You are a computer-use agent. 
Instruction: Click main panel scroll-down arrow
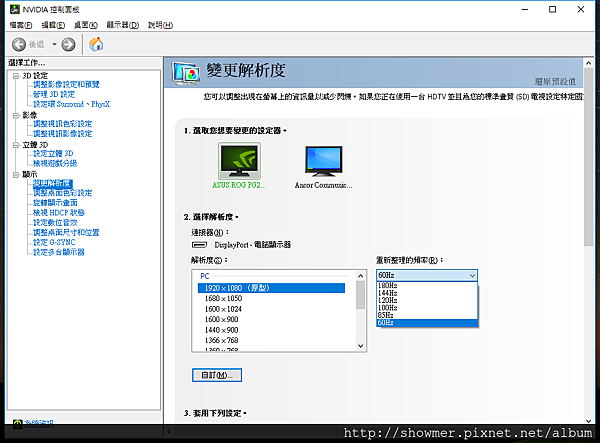pyautogui.click(x=589, y=421)
